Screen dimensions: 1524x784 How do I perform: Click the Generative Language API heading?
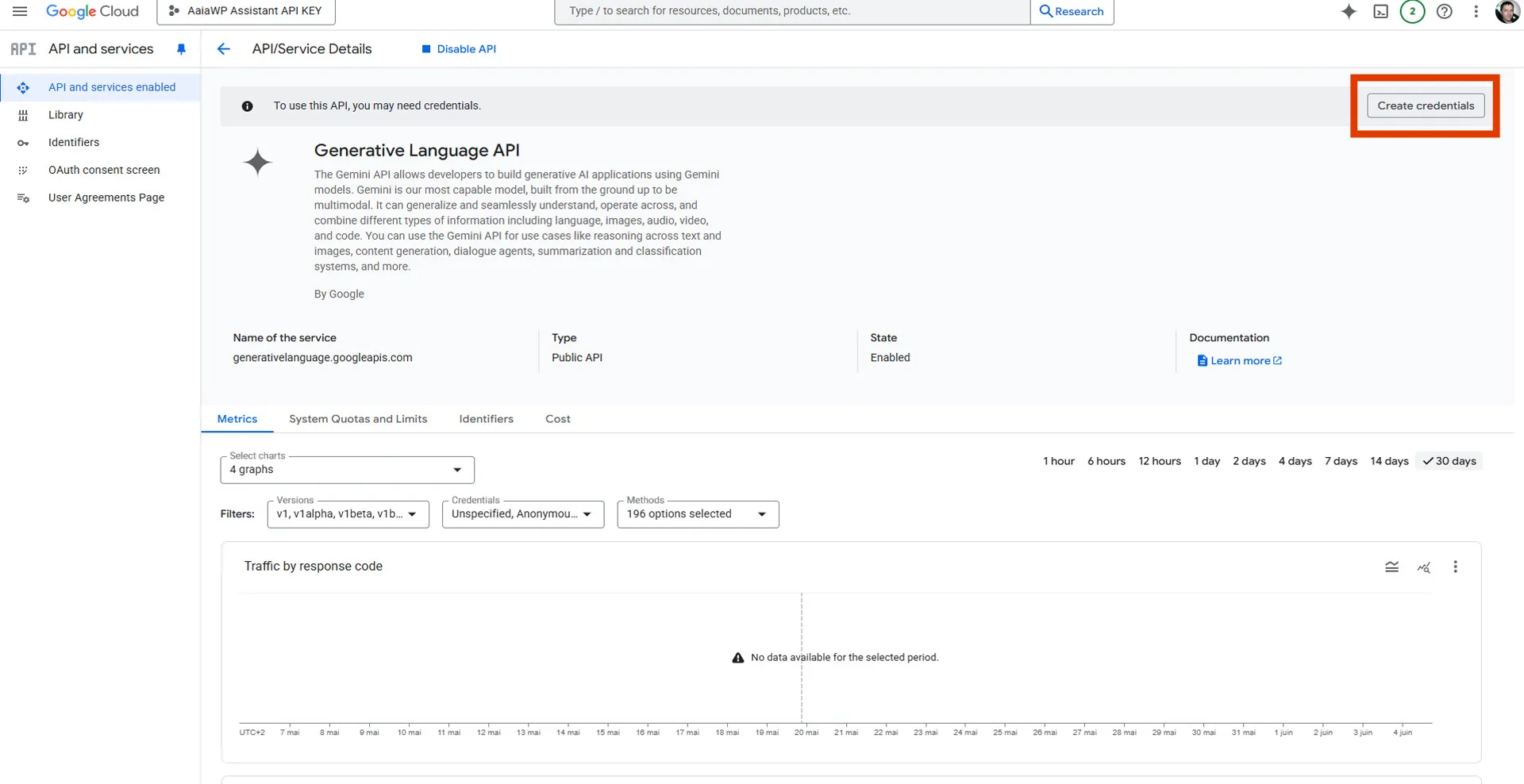417,151
